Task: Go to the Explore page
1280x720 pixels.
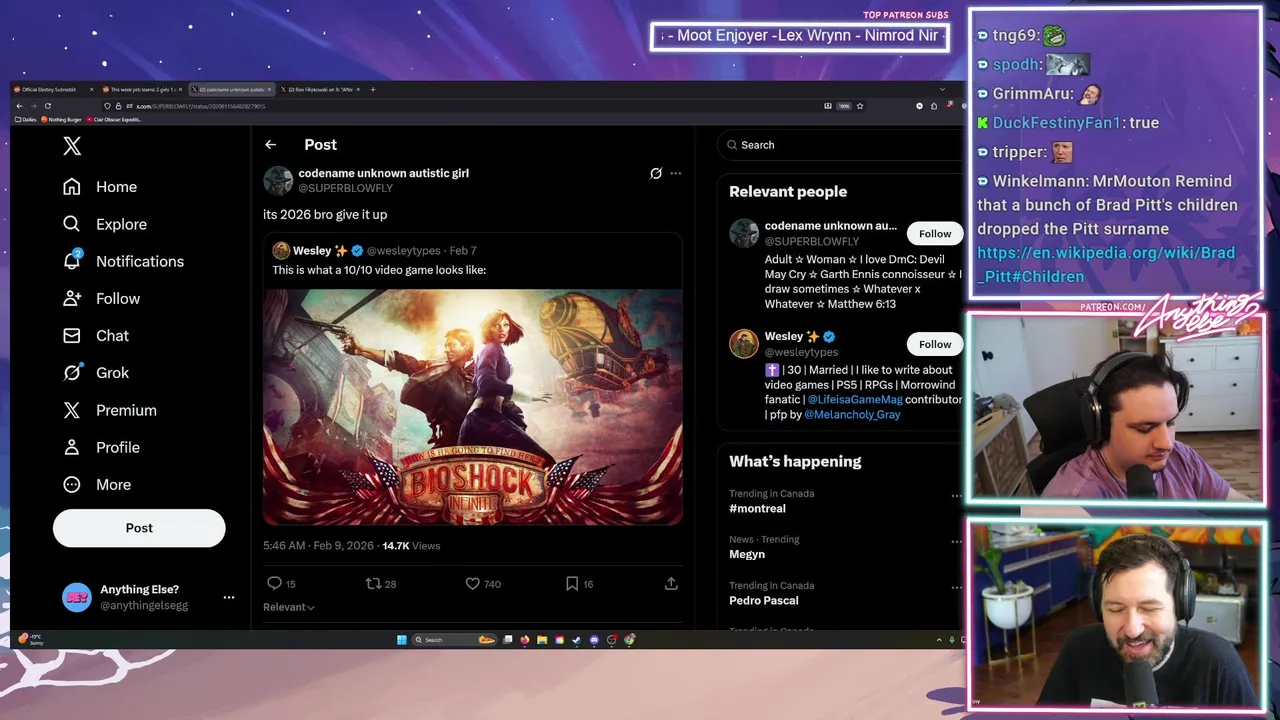Action: pos(105,224)
